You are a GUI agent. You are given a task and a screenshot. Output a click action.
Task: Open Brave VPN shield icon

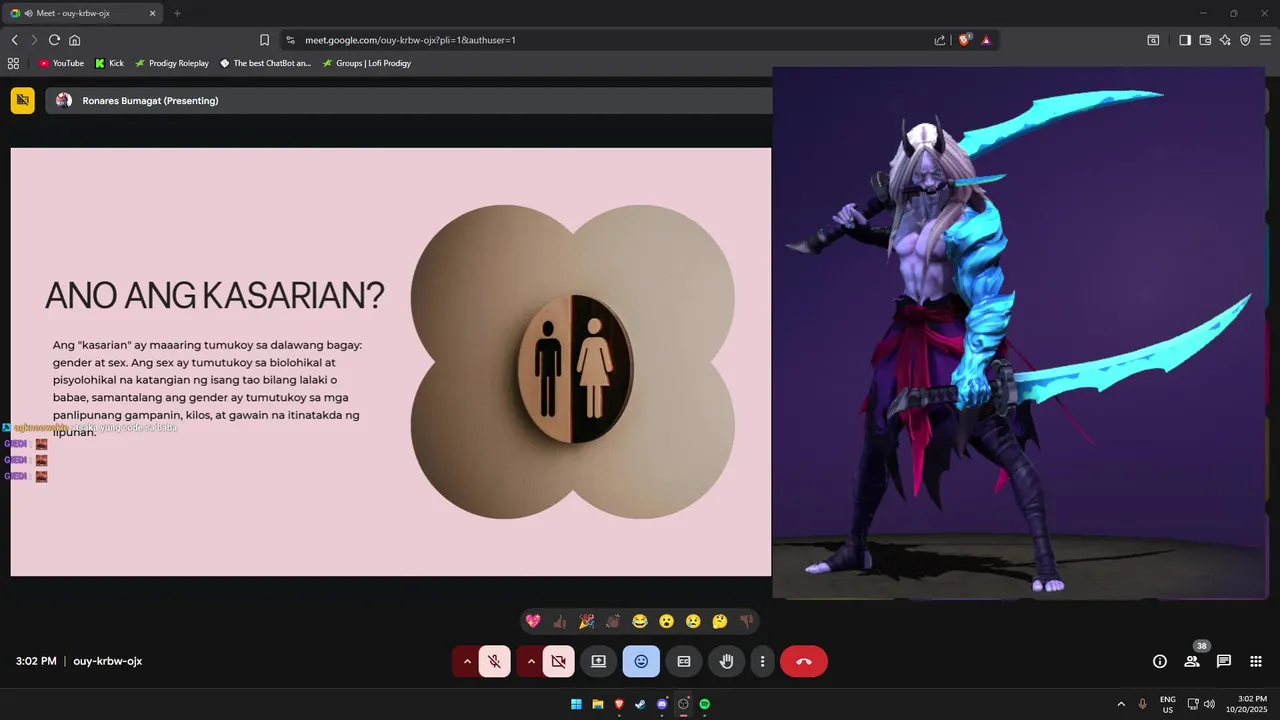click(1245, 40)
